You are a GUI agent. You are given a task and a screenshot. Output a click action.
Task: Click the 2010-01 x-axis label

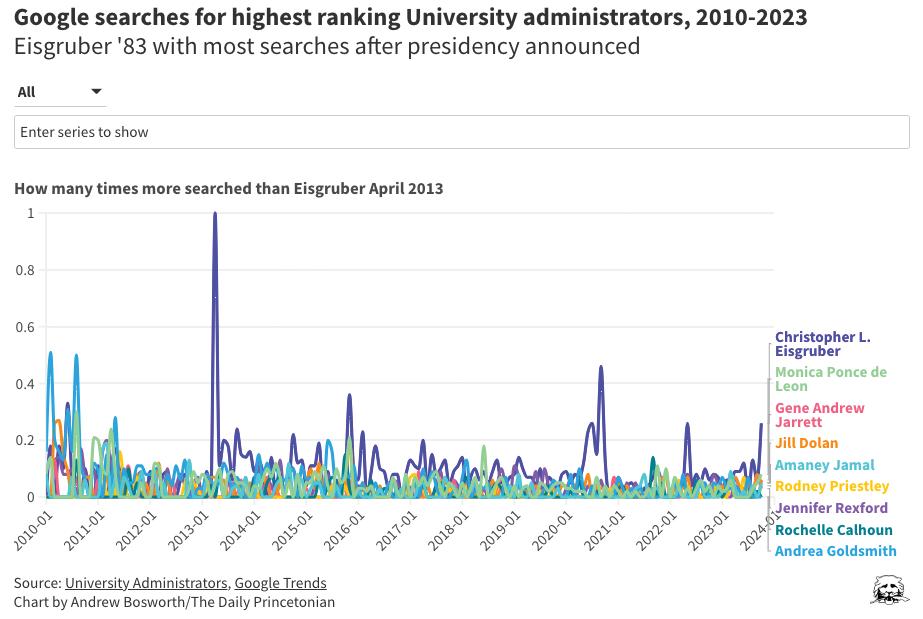pos(32,531)
